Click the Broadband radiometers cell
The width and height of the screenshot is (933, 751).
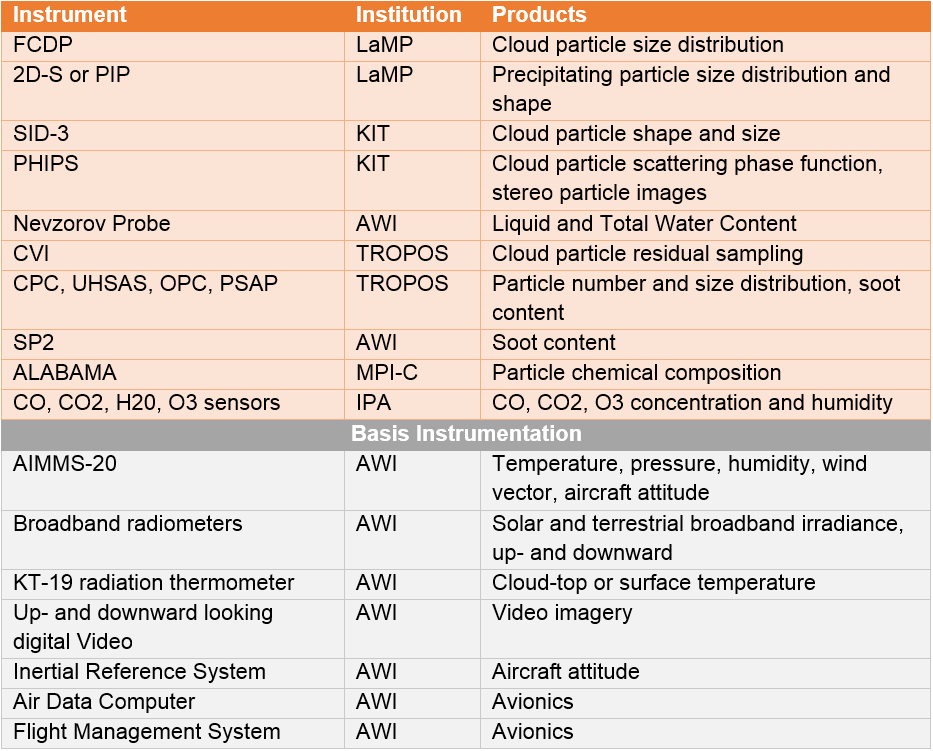(128, 524)
